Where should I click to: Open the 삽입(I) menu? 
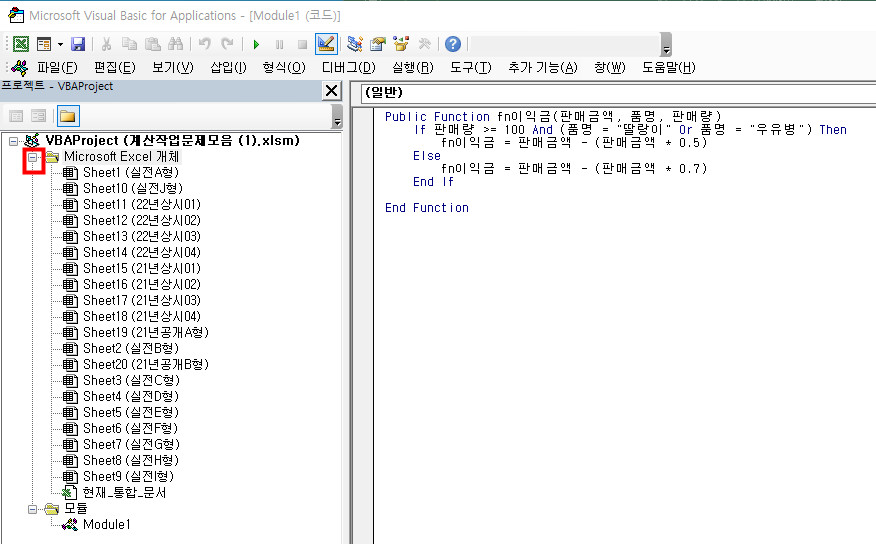[228, 68]
